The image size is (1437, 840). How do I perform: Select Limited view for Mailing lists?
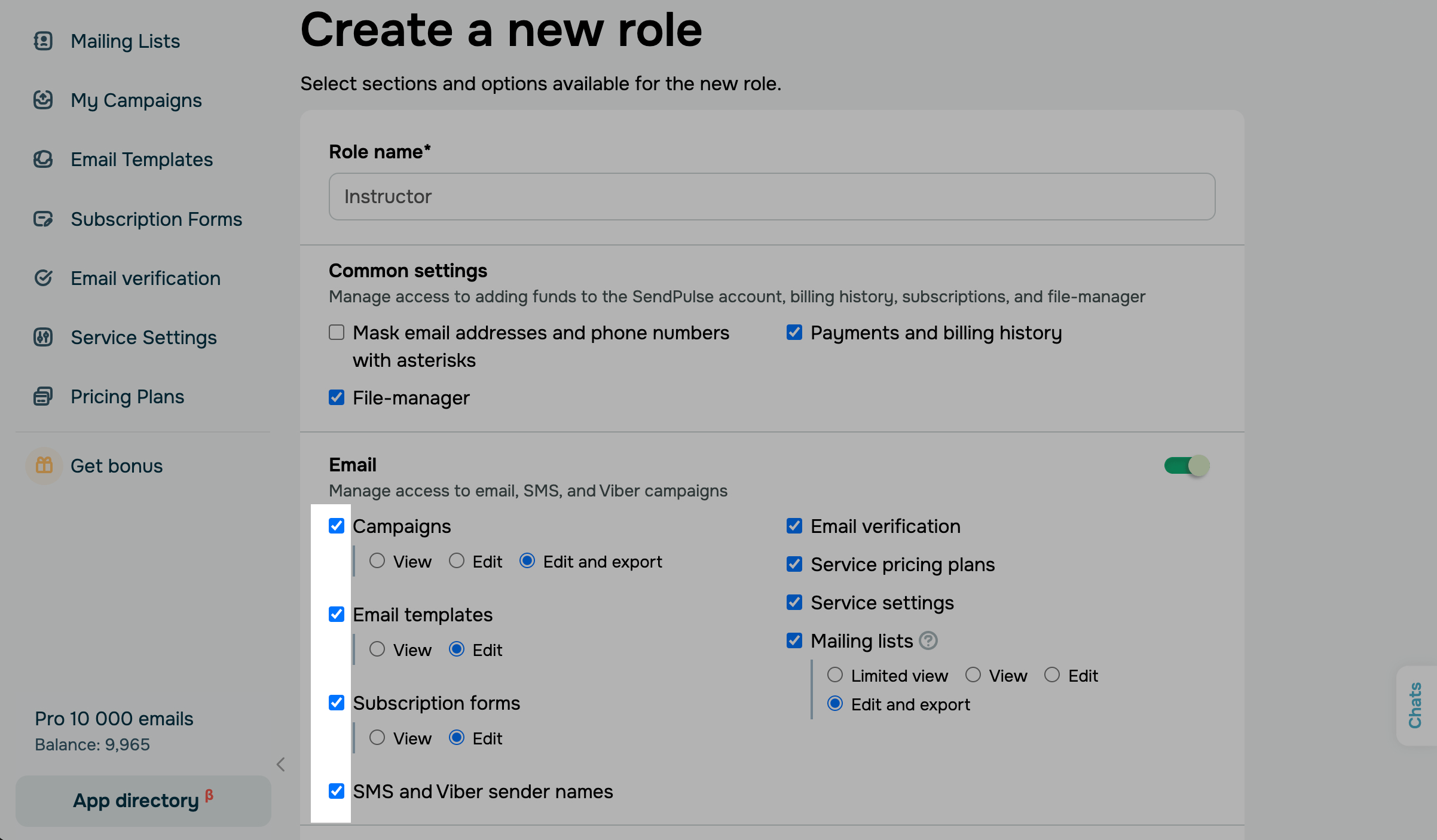pyautogui.click(x=835, y=675)
